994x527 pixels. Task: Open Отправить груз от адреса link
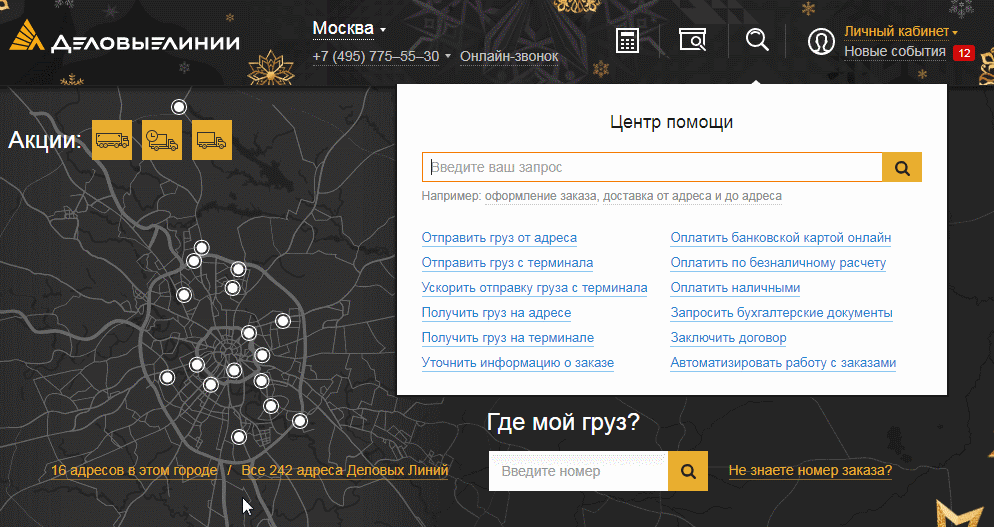coord(499,238)
